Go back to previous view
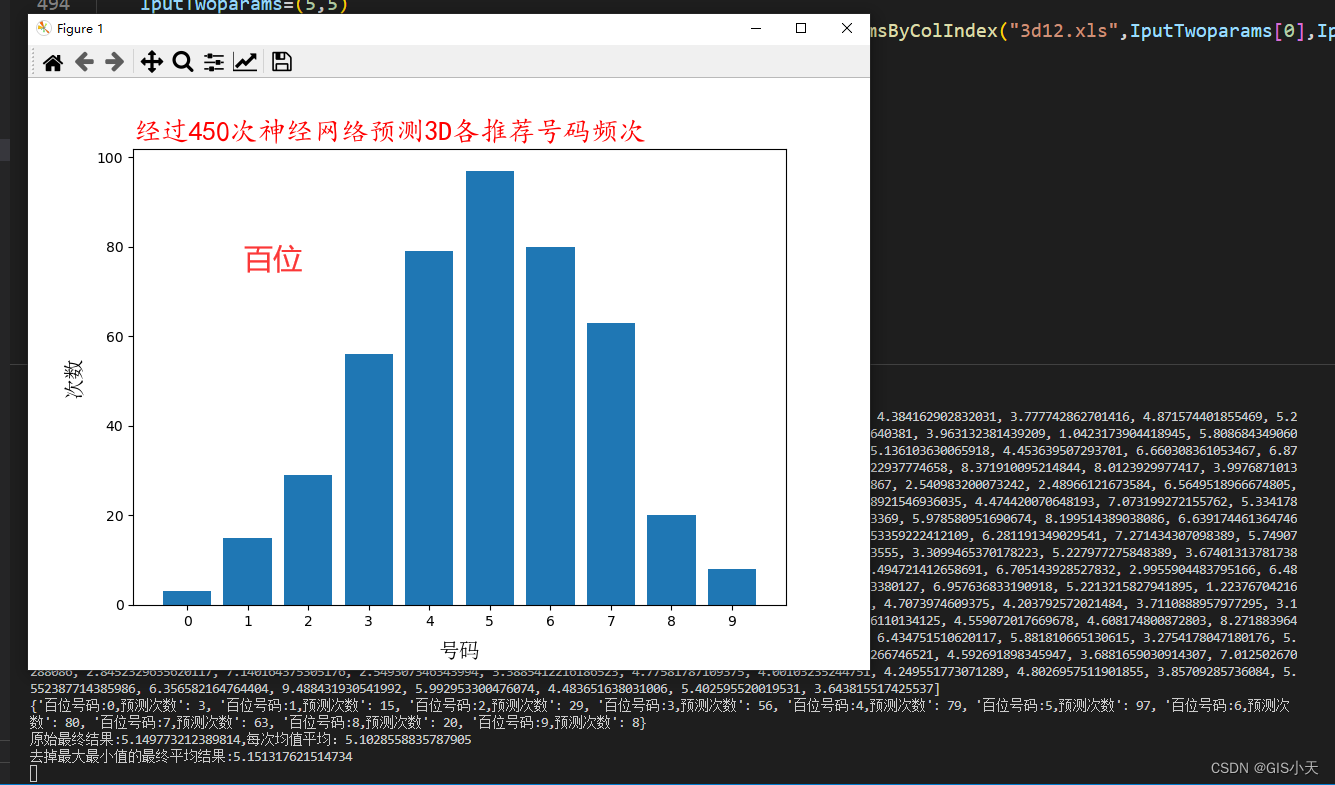 coord(84,62)
